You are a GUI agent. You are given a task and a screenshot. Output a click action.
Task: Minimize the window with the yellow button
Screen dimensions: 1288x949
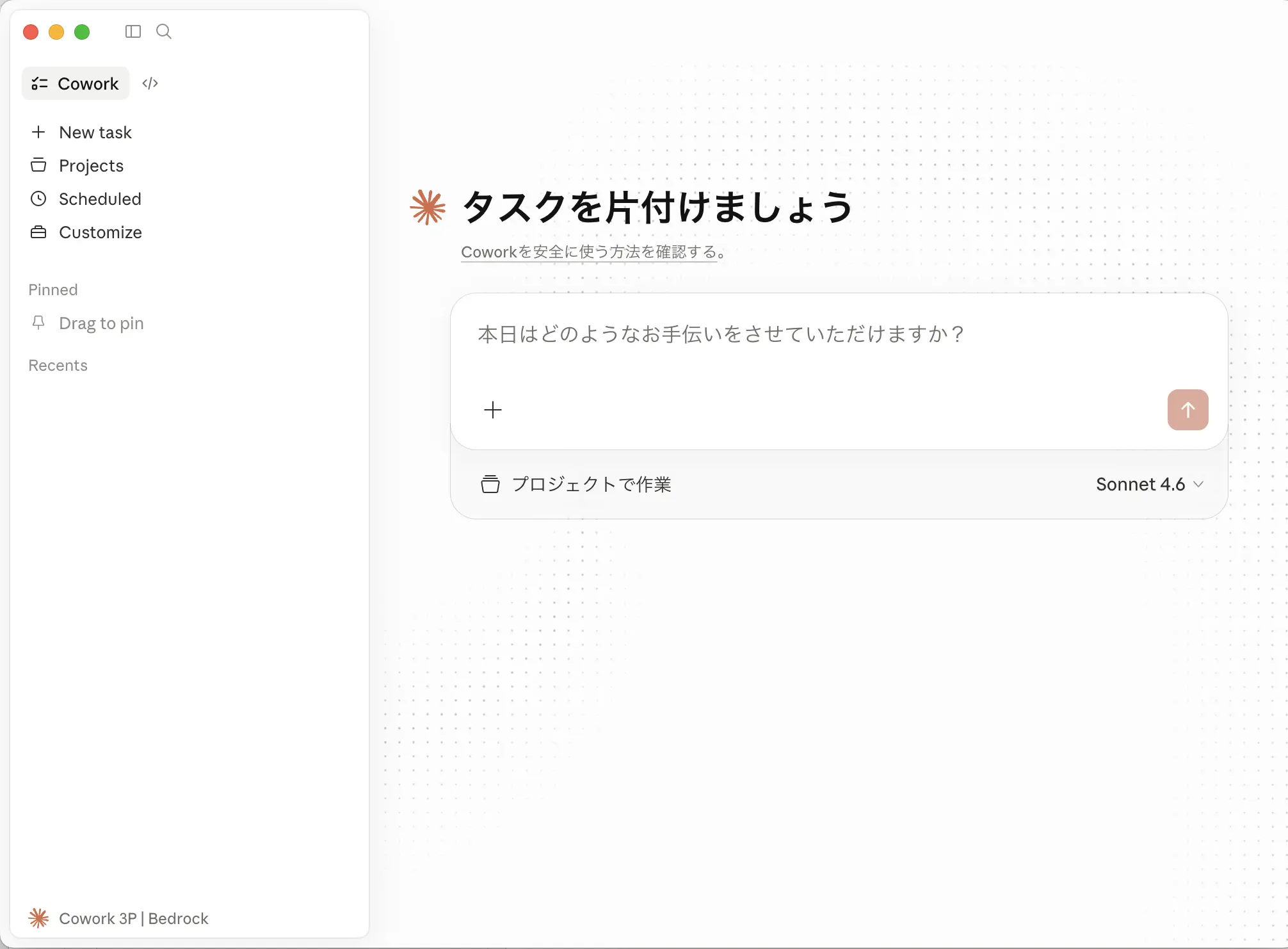tap(56, 32)
